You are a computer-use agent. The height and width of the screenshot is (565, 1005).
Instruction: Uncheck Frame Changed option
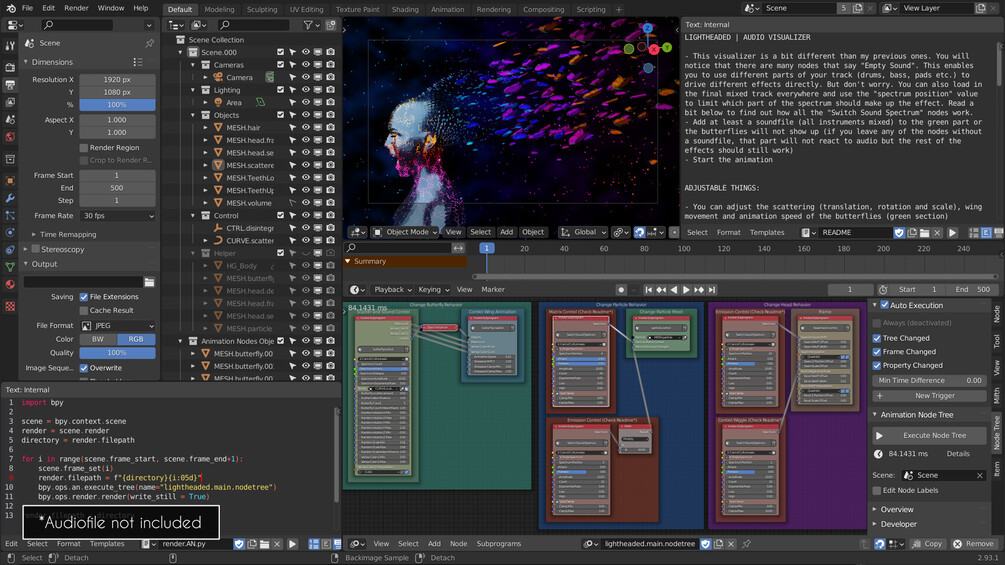pos(877,352)
